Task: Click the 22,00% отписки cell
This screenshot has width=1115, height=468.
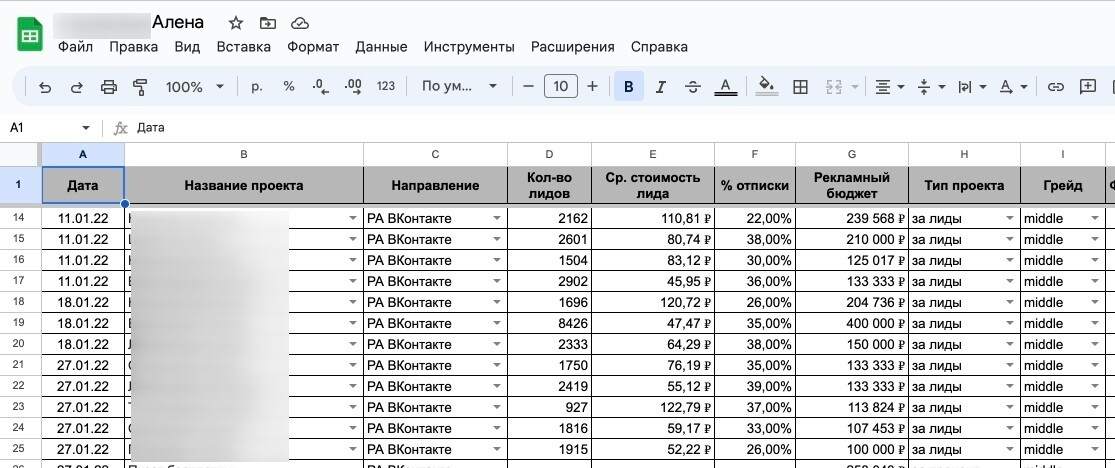Action: (754, 218)
